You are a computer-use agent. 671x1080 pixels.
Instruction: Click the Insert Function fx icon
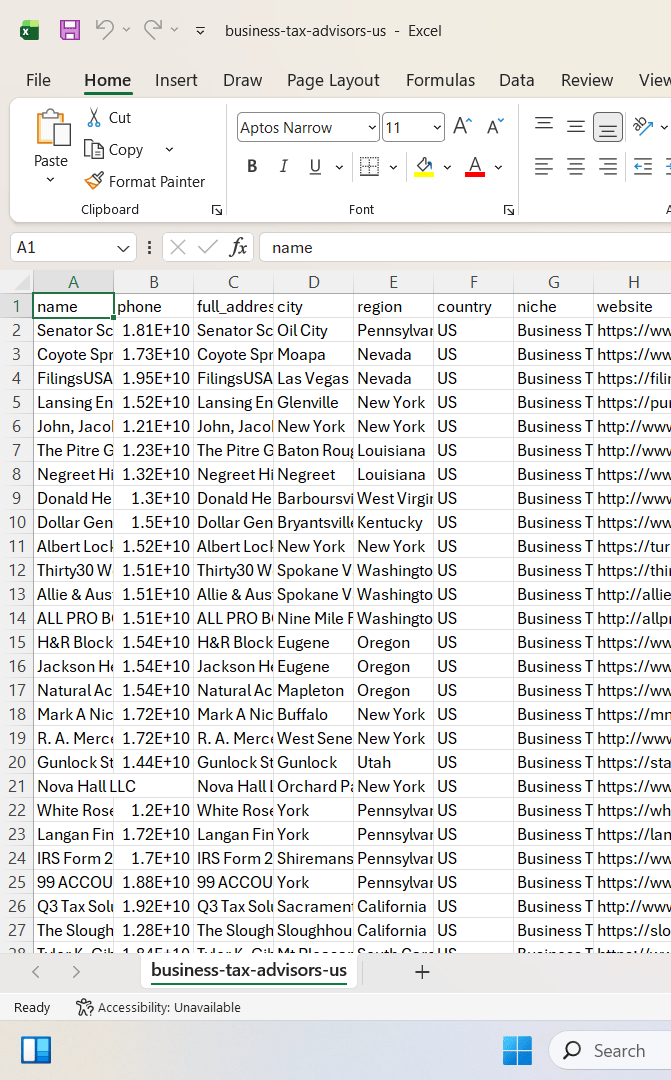[x=238, y=247]
